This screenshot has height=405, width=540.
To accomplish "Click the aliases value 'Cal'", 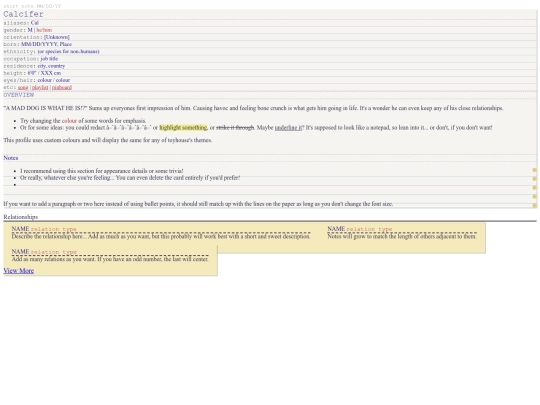I will point(35,23).
